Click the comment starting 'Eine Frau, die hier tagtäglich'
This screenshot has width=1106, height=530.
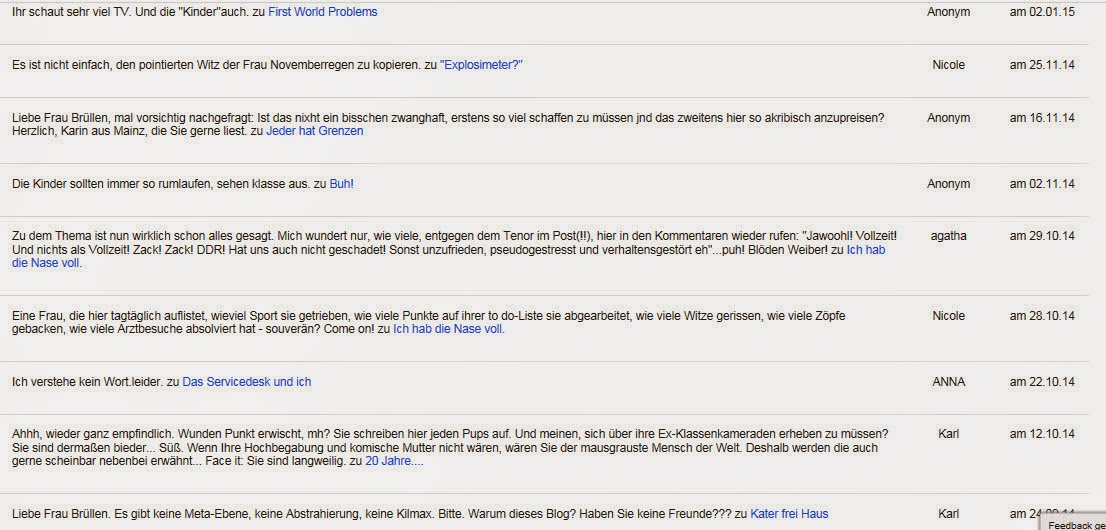tap(429, 323)
